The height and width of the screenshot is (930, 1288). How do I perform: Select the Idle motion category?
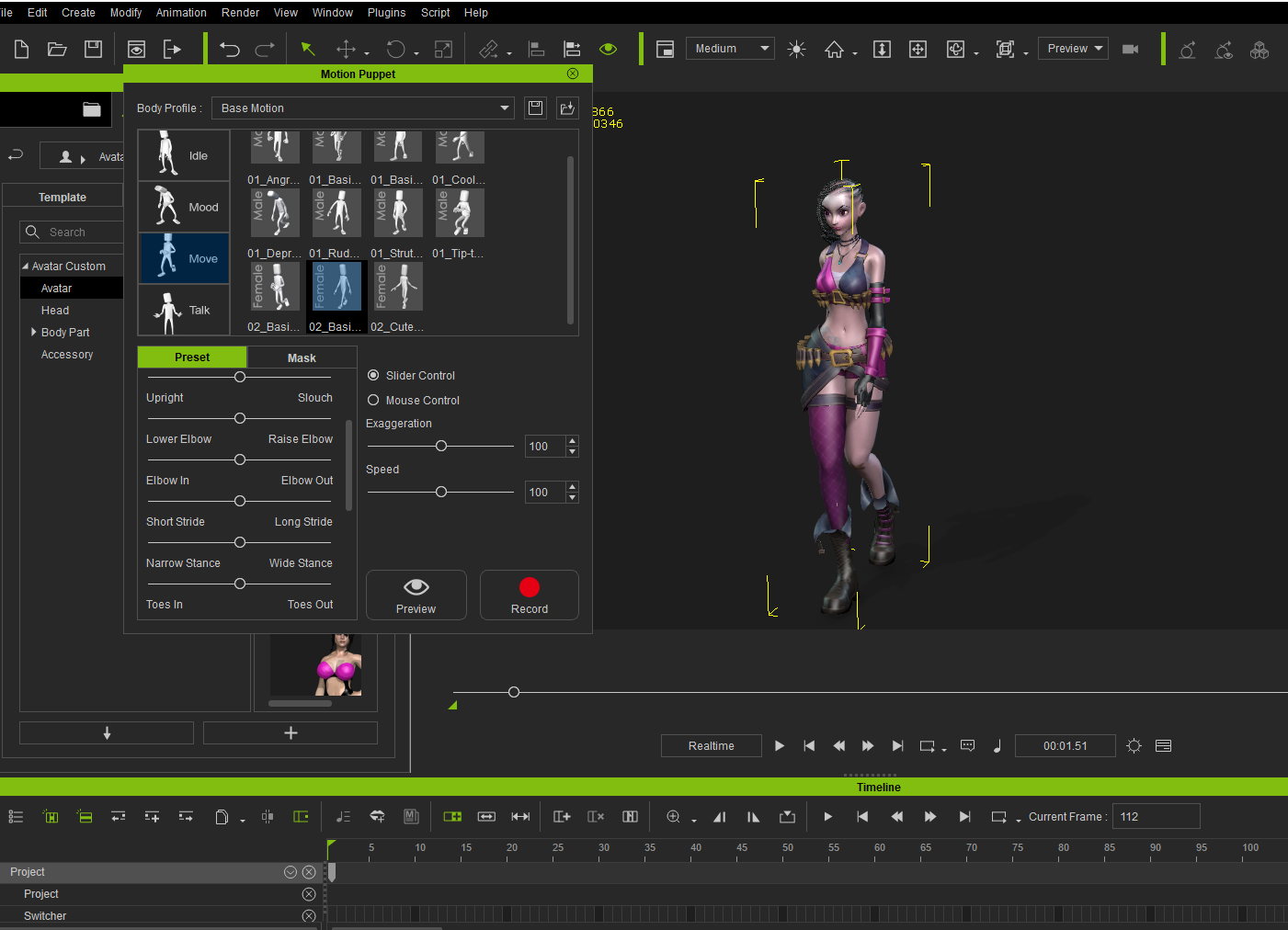[184, 155]
